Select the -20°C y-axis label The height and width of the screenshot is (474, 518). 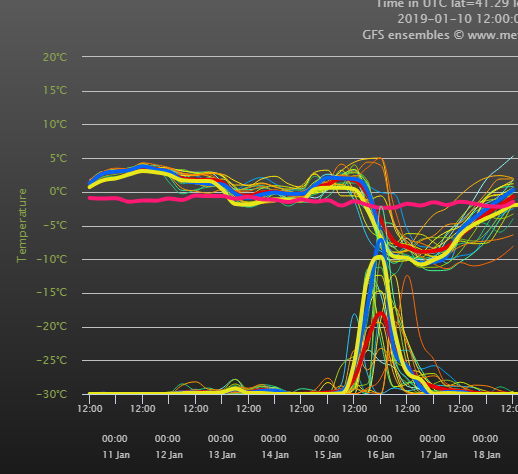point(52,326)
